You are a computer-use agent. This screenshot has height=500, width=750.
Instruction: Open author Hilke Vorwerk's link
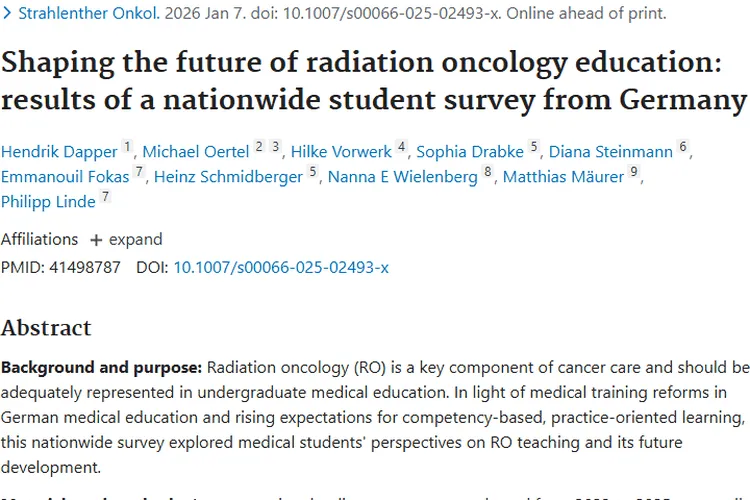point(341,152)
